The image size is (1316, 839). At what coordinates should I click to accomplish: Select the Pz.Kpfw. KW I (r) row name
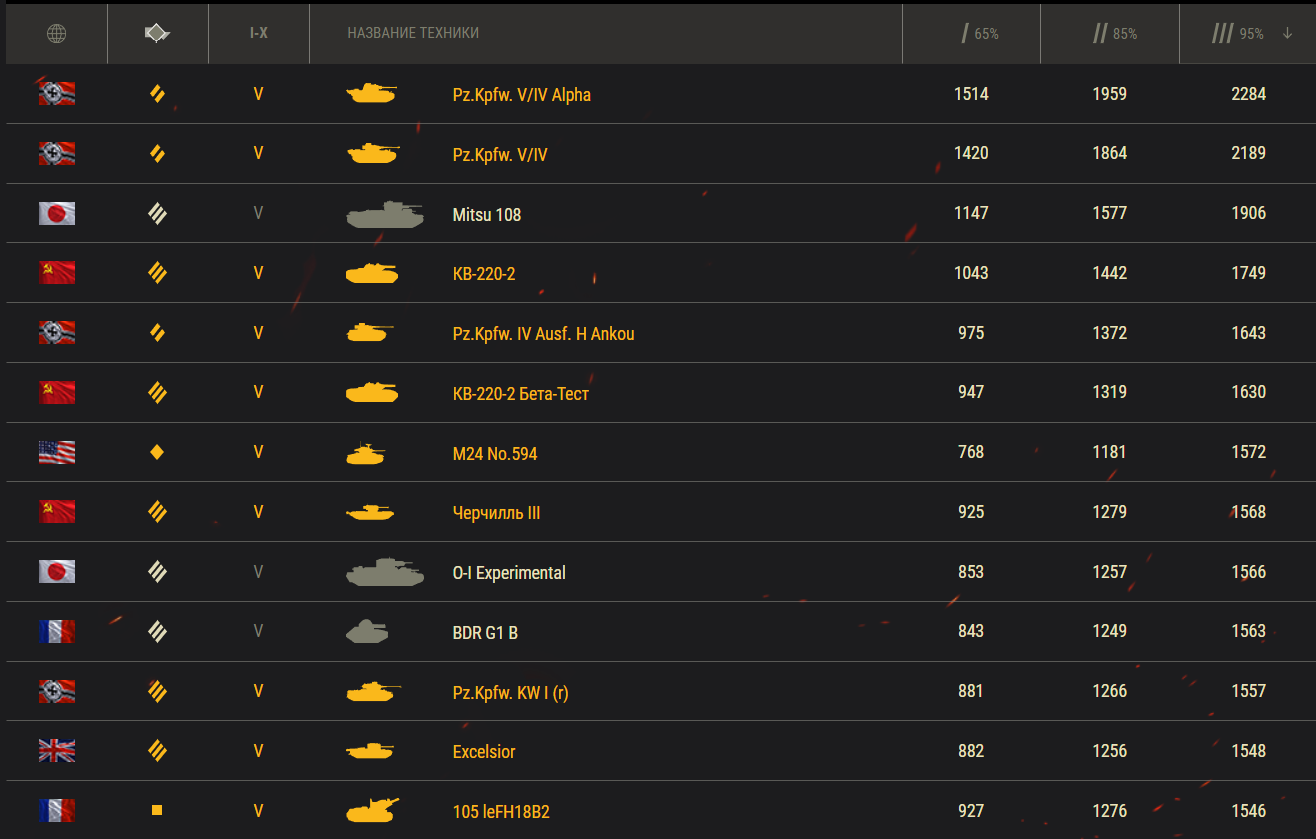511,692
